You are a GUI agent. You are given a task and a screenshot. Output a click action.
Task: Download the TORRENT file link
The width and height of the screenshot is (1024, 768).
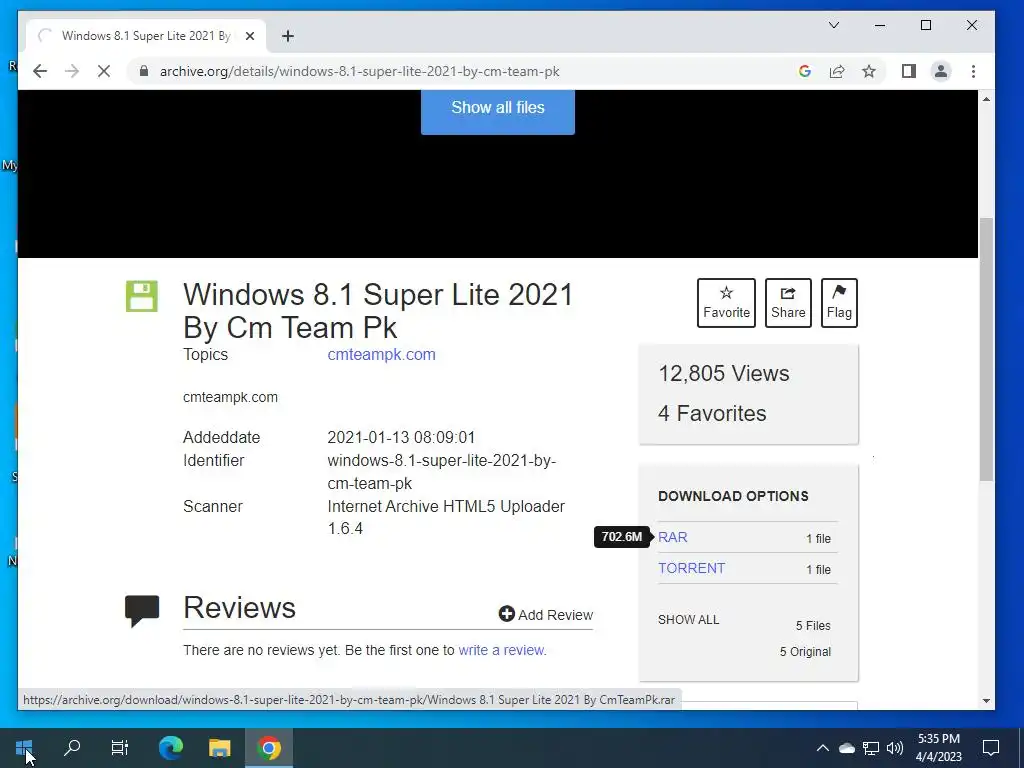coord(692,568)
